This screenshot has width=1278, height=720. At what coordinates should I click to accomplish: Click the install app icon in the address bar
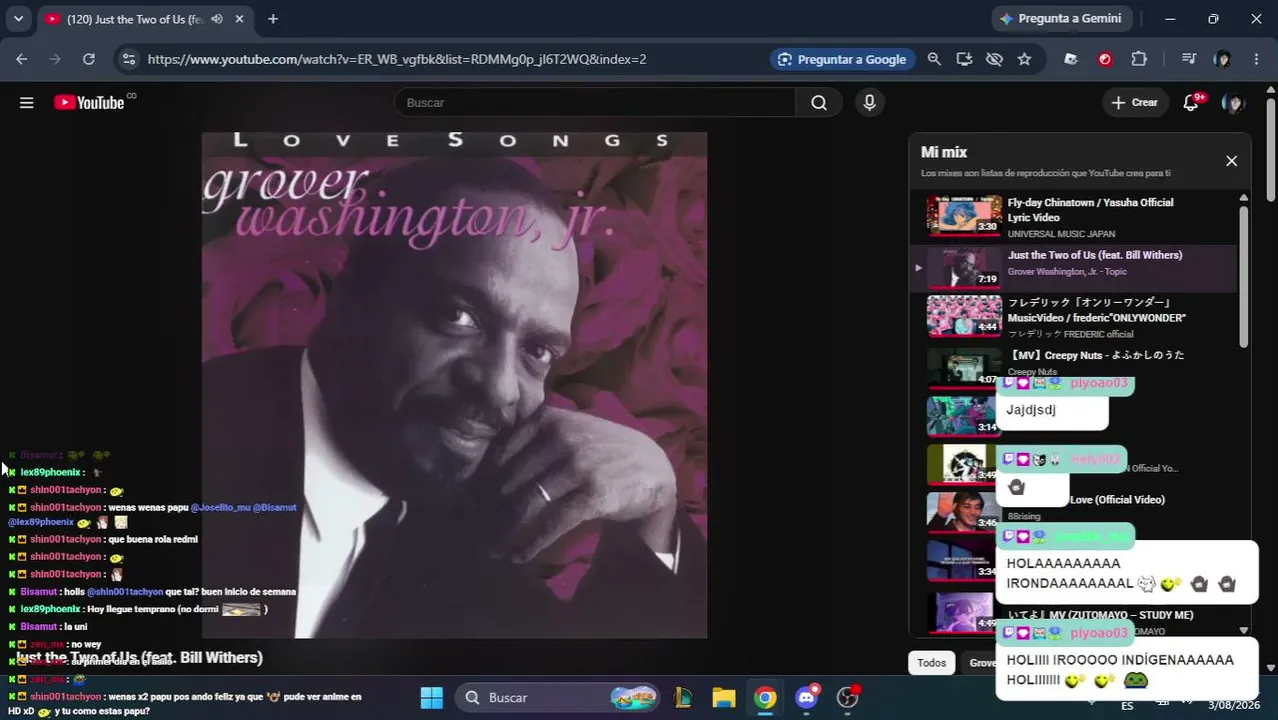pyautogui.click(x=964, y=59)
